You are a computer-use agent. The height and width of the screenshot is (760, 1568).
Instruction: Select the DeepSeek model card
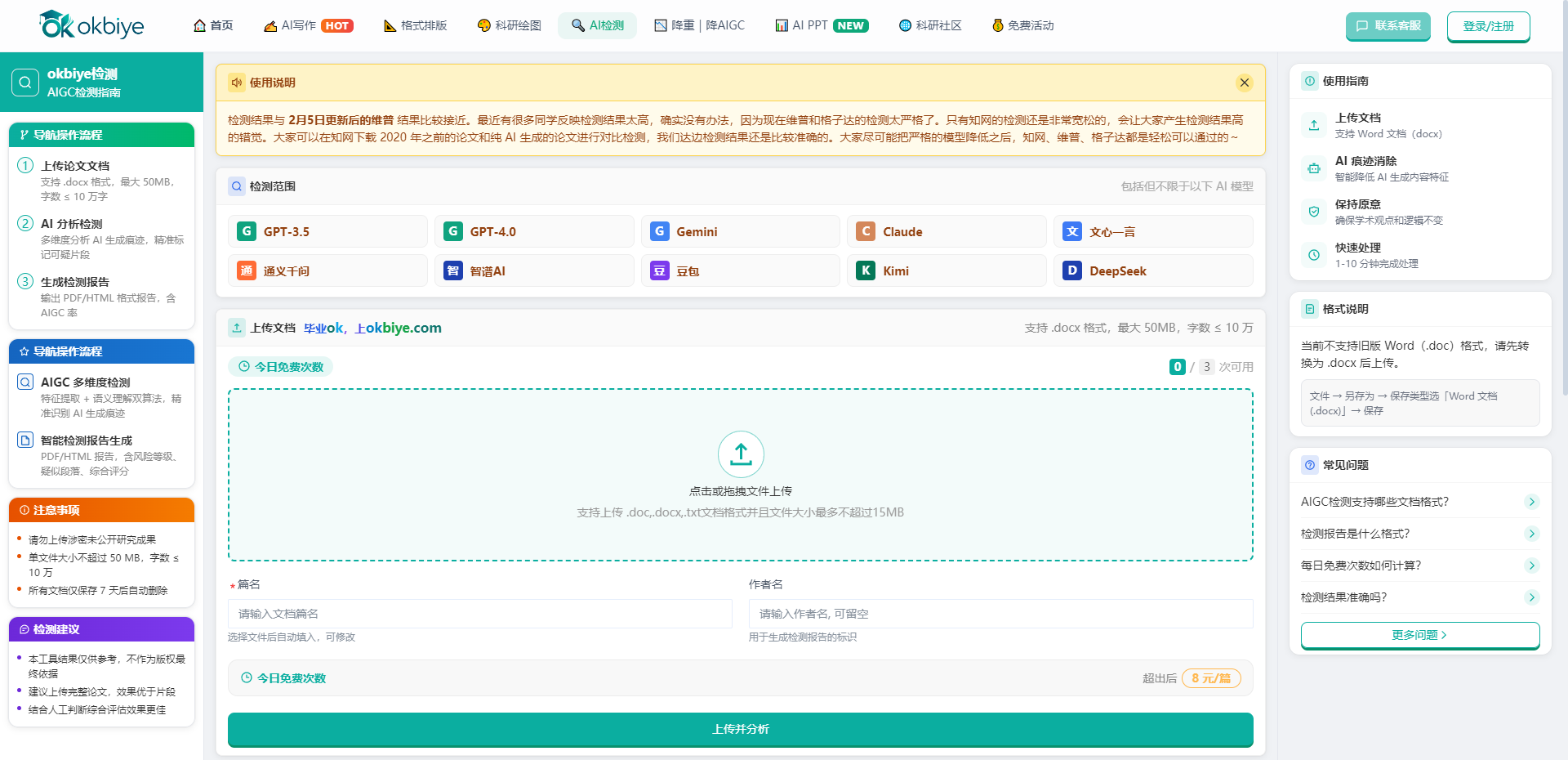1153,270
